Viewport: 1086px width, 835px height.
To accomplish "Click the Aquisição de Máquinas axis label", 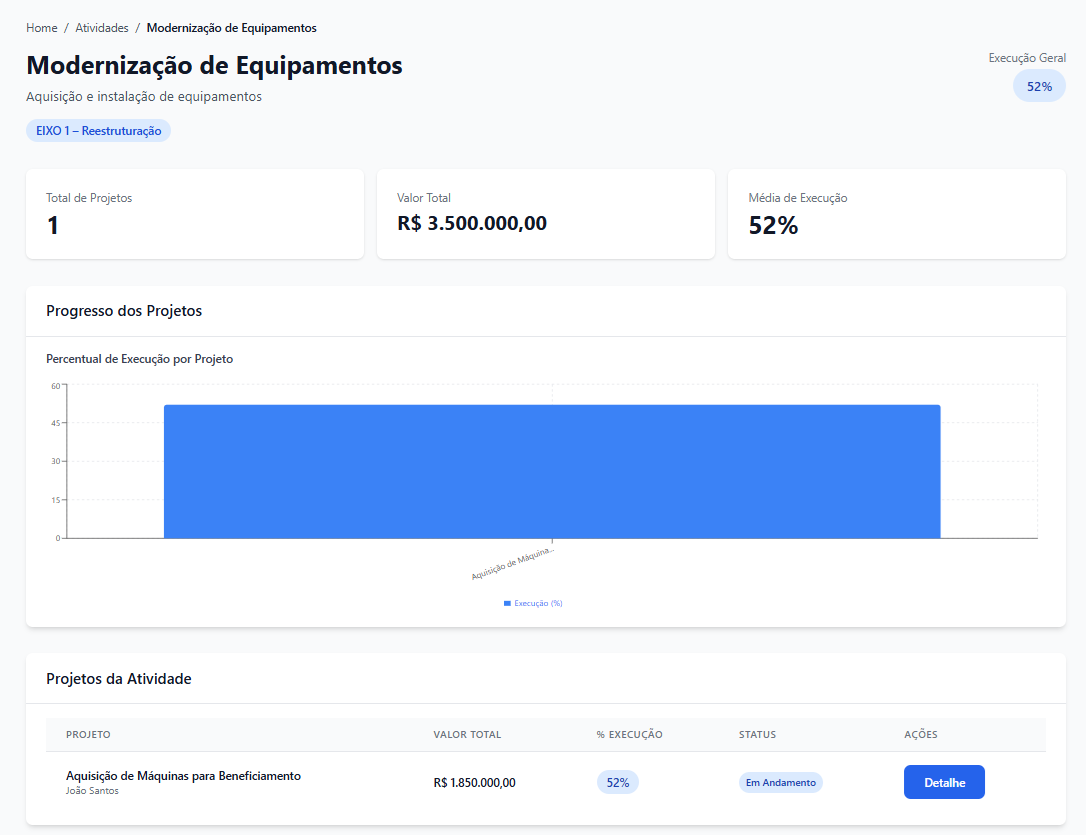I will [x=512, y=563].
